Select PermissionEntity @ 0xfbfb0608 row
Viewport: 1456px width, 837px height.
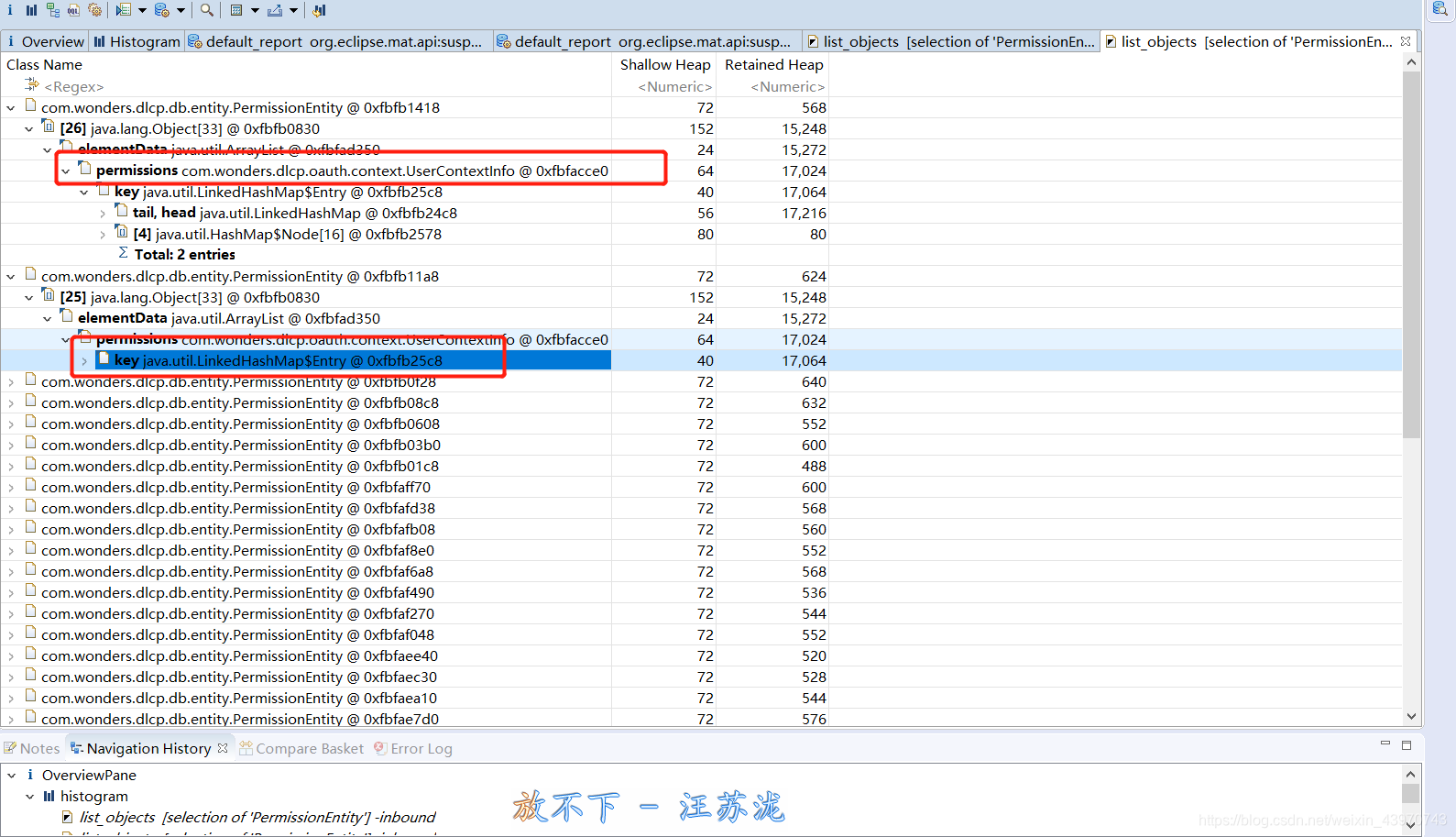coord(240,424)
